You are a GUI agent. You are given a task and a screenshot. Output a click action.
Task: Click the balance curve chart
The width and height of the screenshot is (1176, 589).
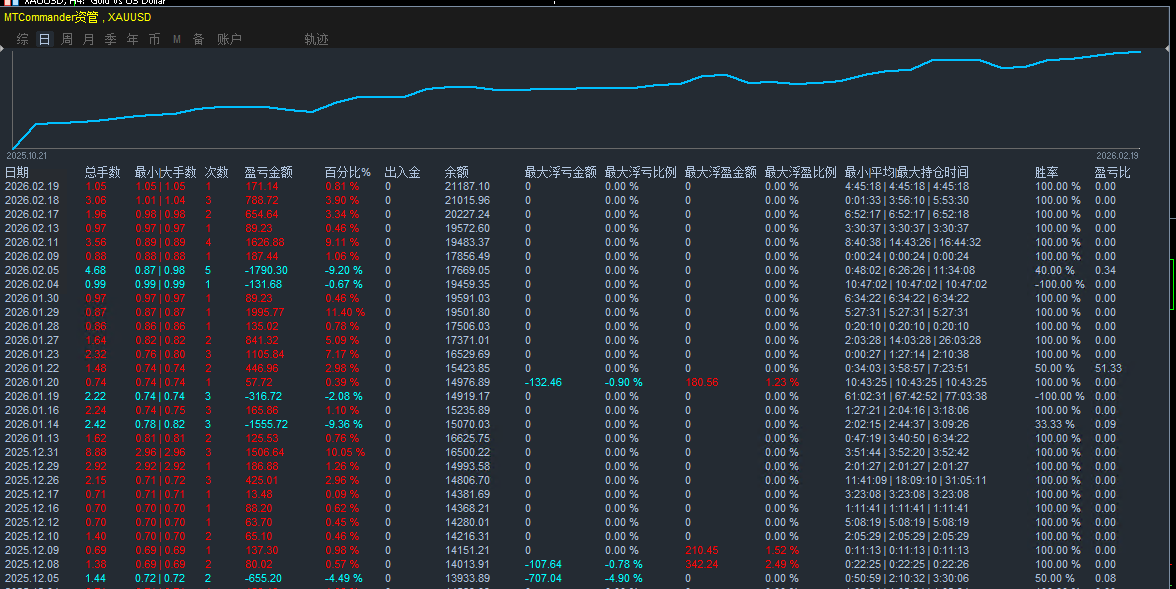(x=576, y=99)
